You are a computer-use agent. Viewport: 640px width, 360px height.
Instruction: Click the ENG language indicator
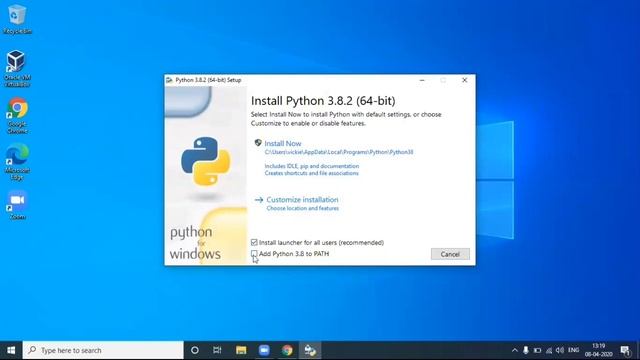point(573,350)
